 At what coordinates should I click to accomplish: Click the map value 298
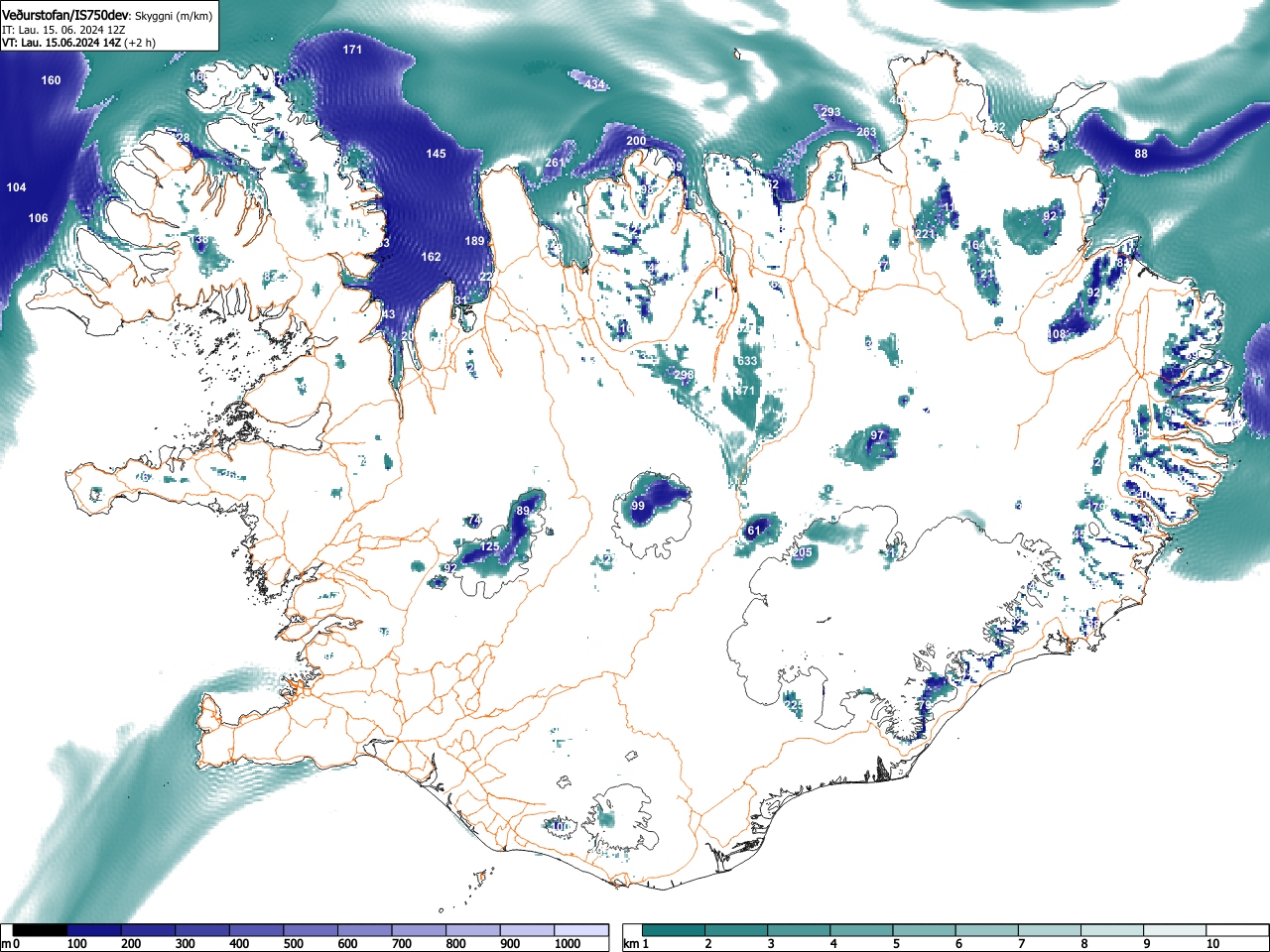tap(684, 375)
